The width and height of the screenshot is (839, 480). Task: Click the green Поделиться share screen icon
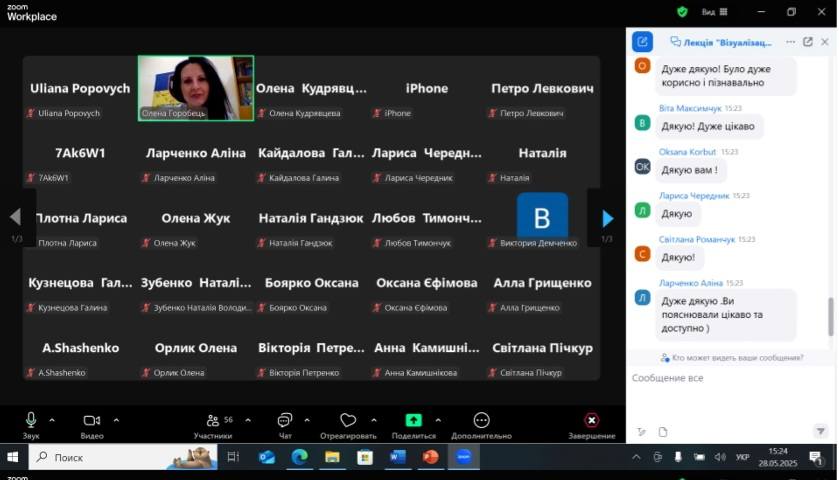413,421
